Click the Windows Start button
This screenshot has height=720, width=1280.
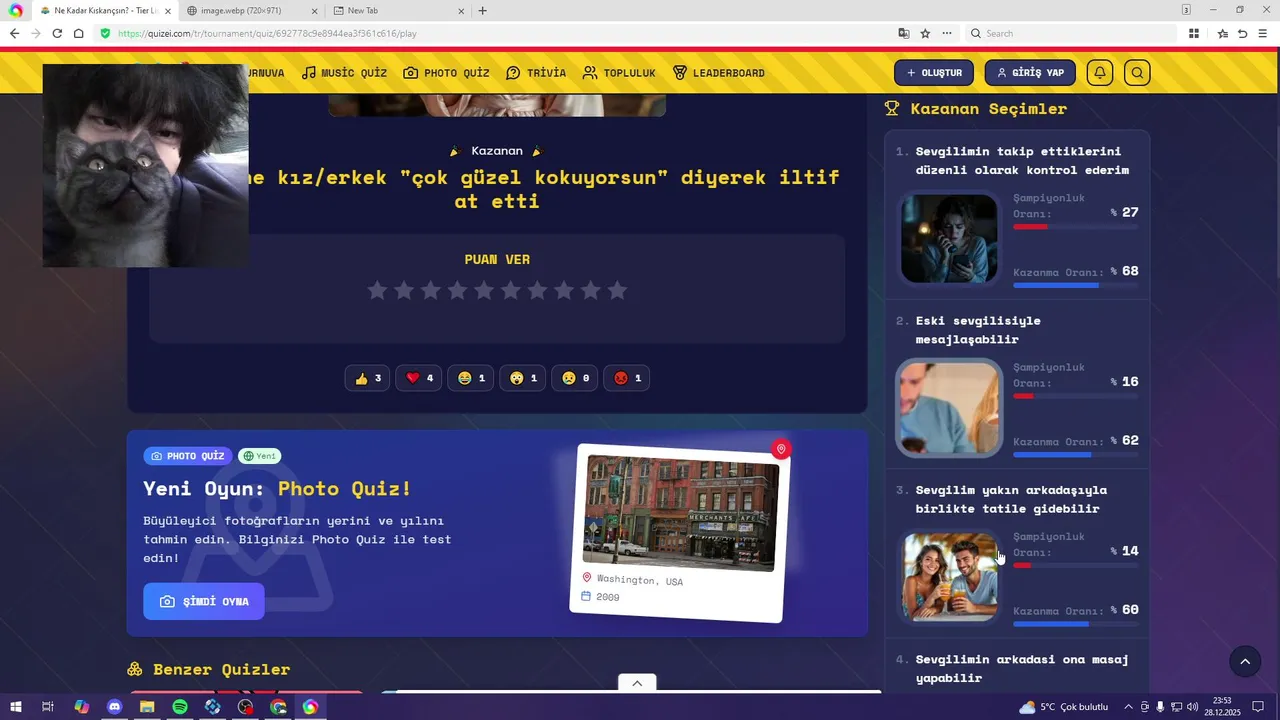pos(16,707)
